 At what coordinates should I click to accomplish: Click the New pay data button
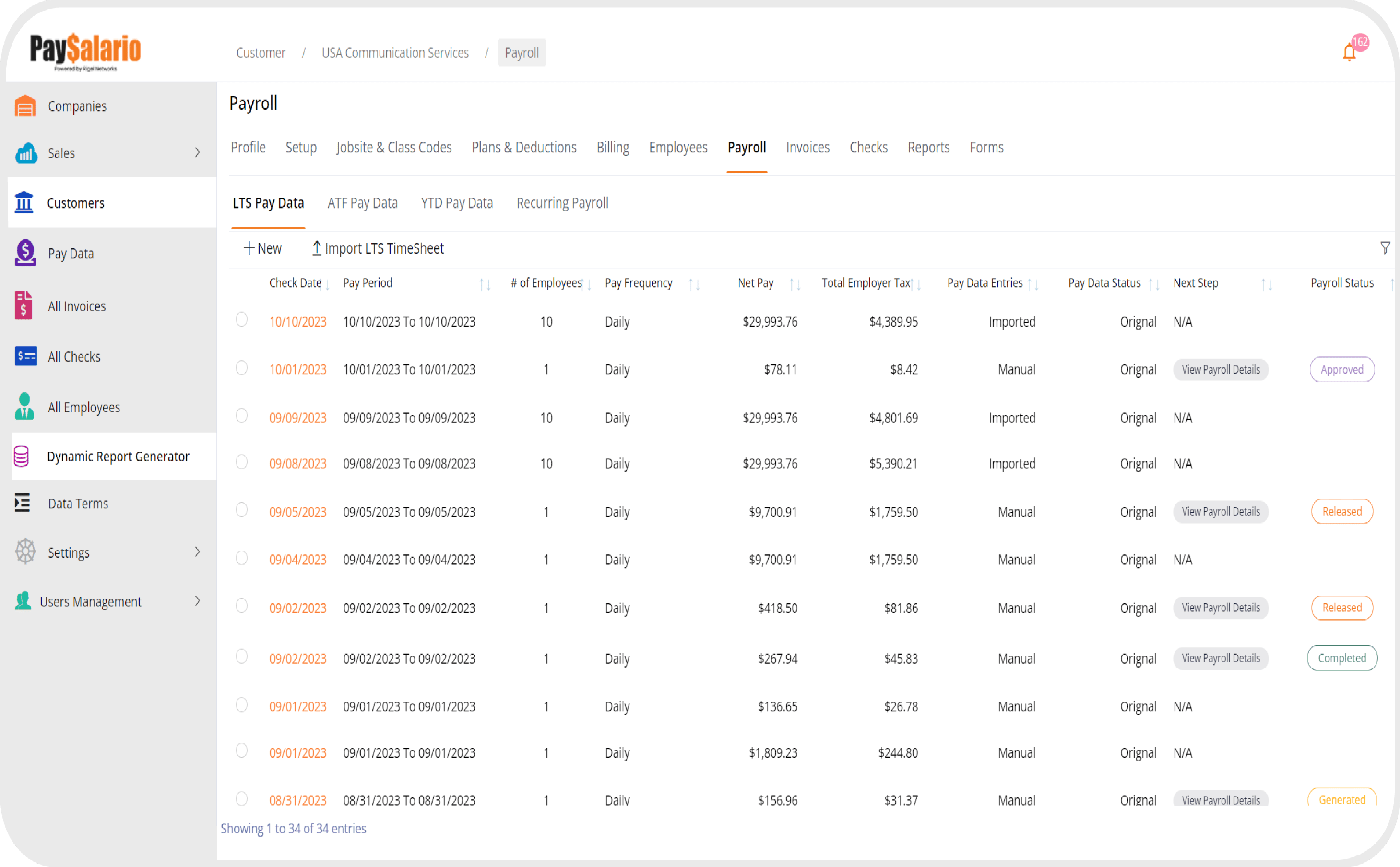point(262,248)
